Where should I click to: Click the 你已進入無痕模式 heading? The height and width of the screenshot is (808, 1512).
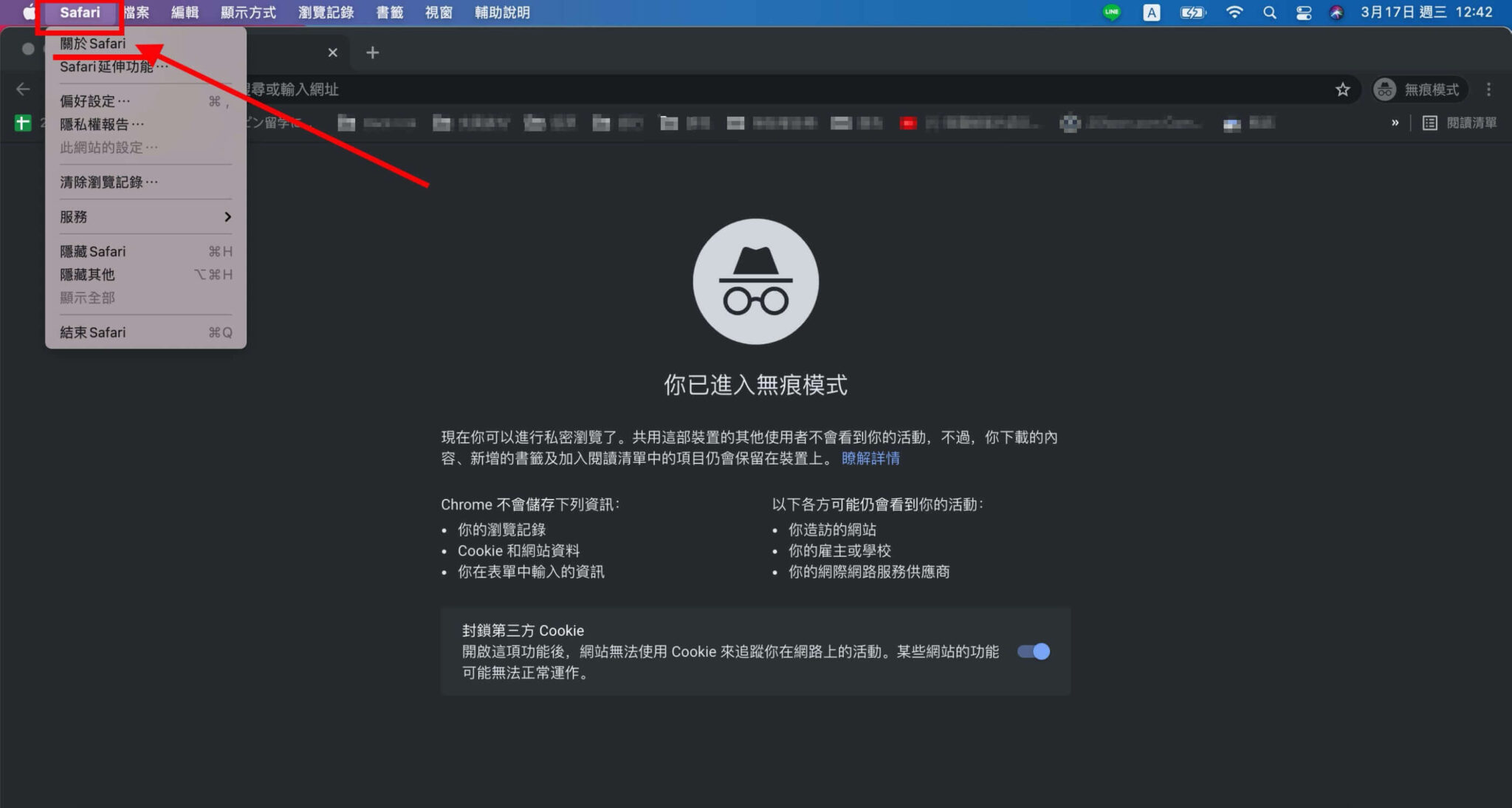click(x=755, y=385)
